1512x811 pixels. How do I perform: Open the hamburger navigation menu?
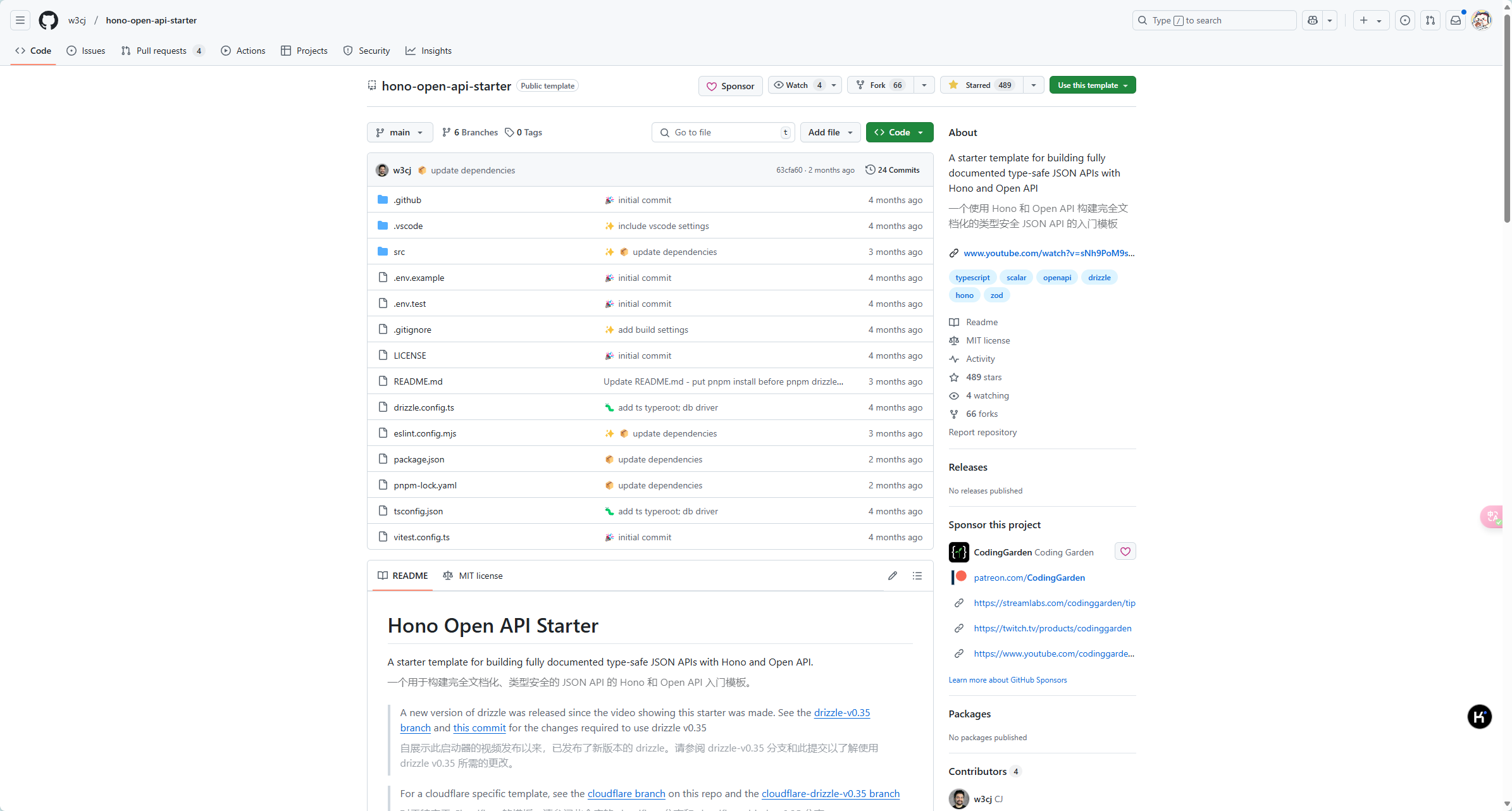coord(20,20)
